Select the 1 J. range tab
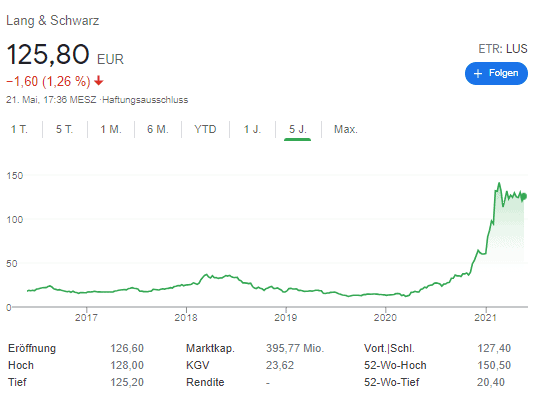This screenshot has width=536, height=400. 252,129
